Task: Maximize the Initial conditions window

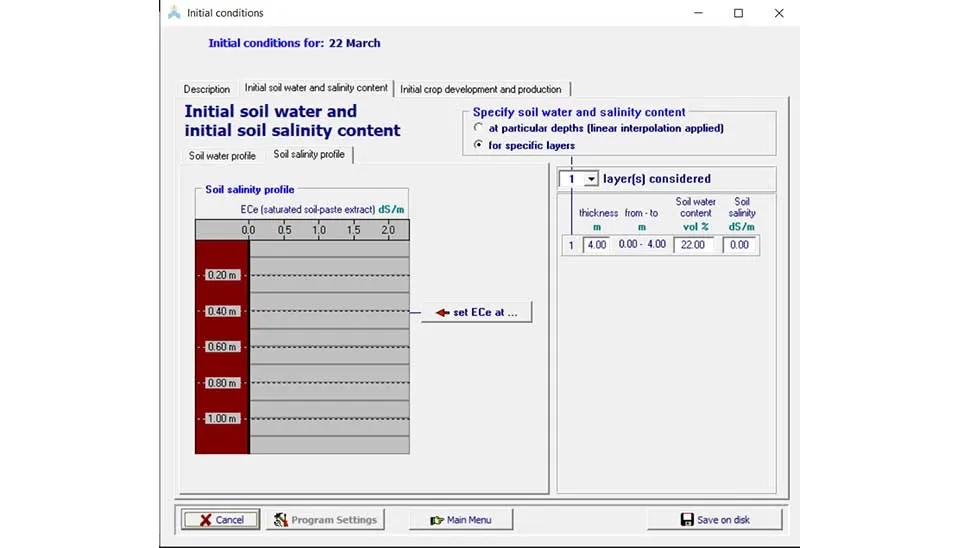Action: pyautogui.click(x=738, y=13)
